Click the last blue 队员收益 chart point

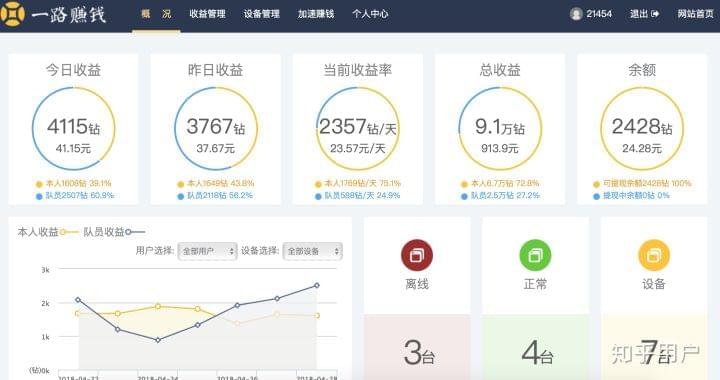[317, 285]
